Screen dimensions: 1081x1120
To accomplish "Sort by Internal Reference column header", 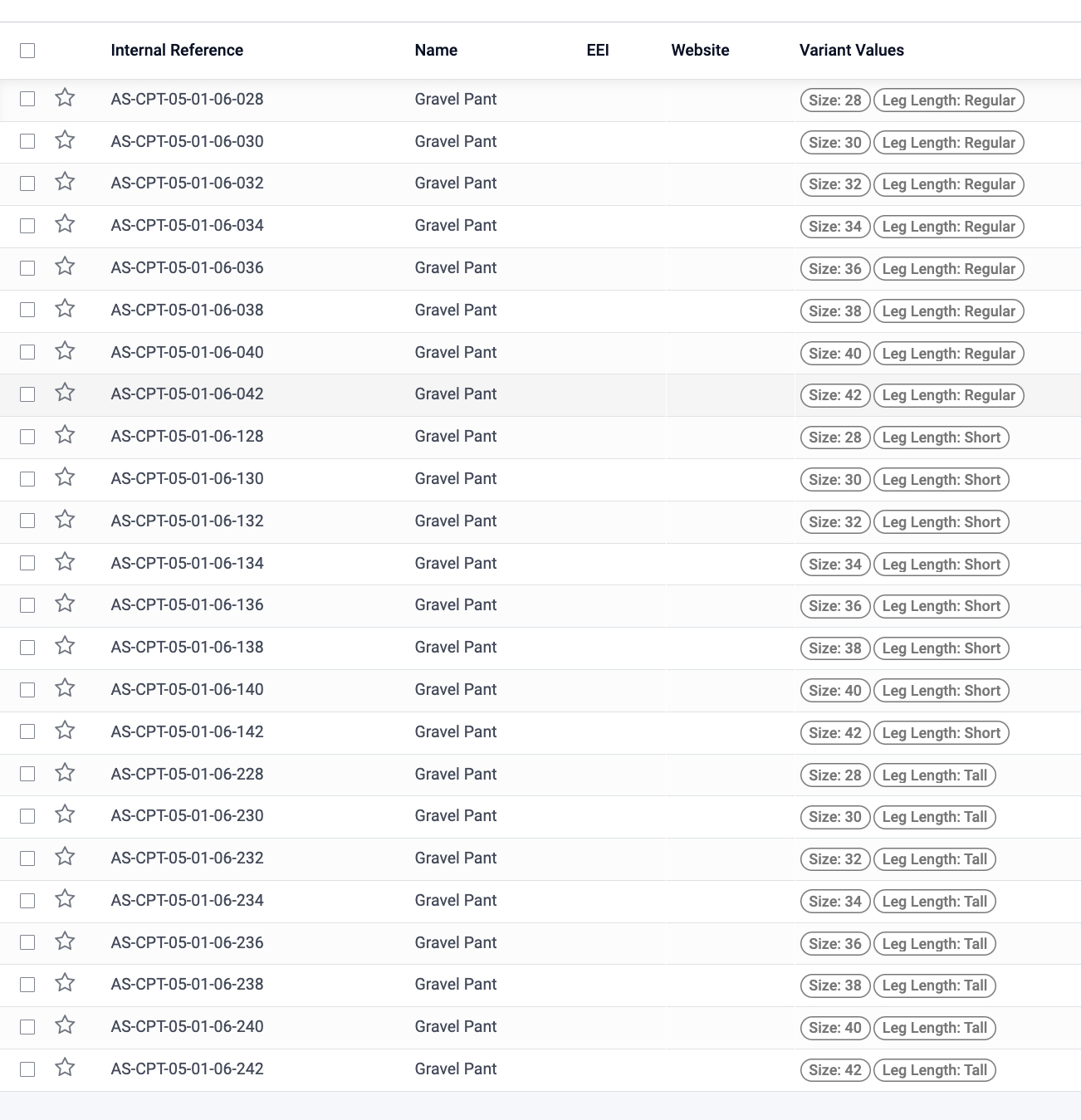I will pyautogui.click(x=177, y=50).
